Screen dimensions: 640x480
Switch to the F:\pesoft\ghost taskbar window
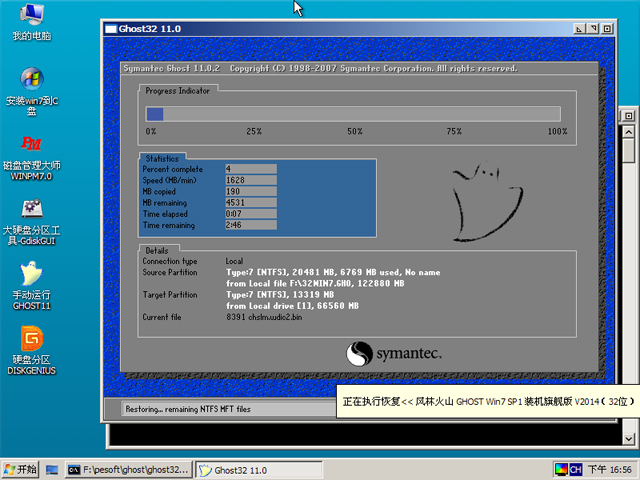(129, 470)
